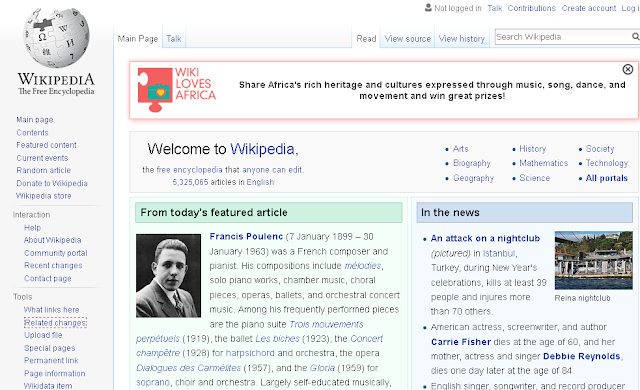This screenshot has width=640, height=390.
Task: Open the Francis Poulenc portrait photo
Action: pyautogui.click(x=168, y=276)
